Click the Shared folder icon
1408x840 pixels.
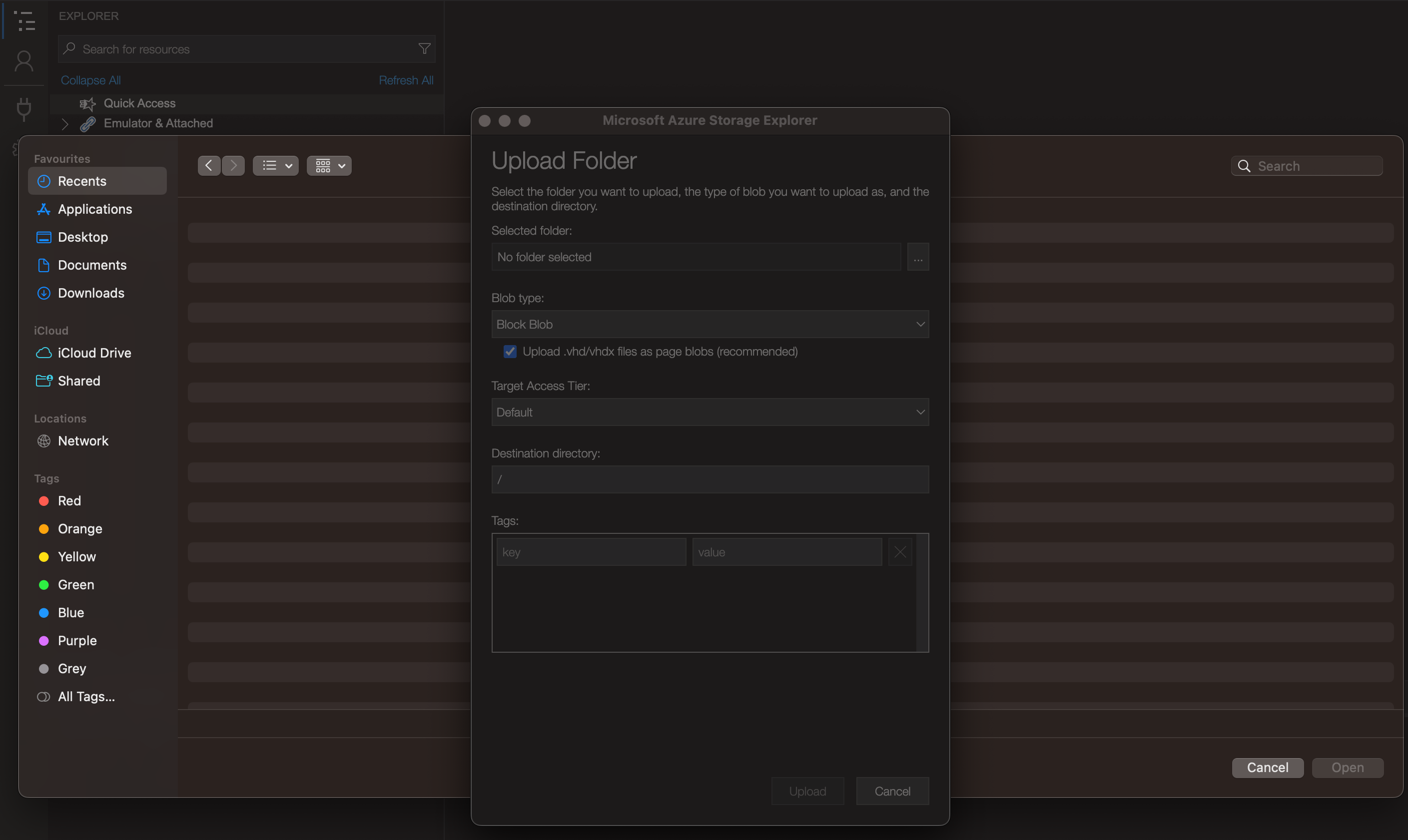pos(43,381)
